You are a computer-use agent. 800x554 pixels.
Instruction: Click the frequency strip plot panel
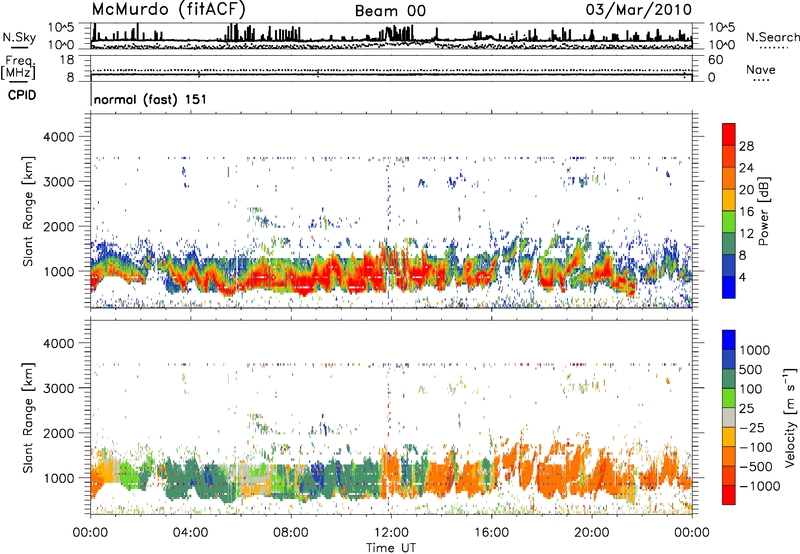(391, 68)
